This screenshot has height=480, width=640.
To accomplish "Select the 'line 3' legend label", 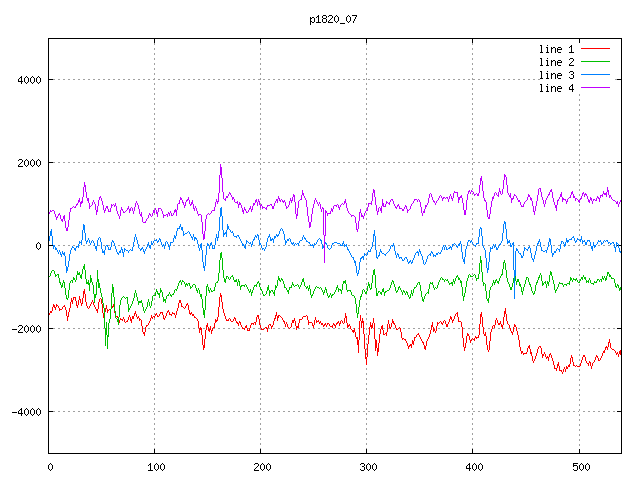I will tap(556, 75).
